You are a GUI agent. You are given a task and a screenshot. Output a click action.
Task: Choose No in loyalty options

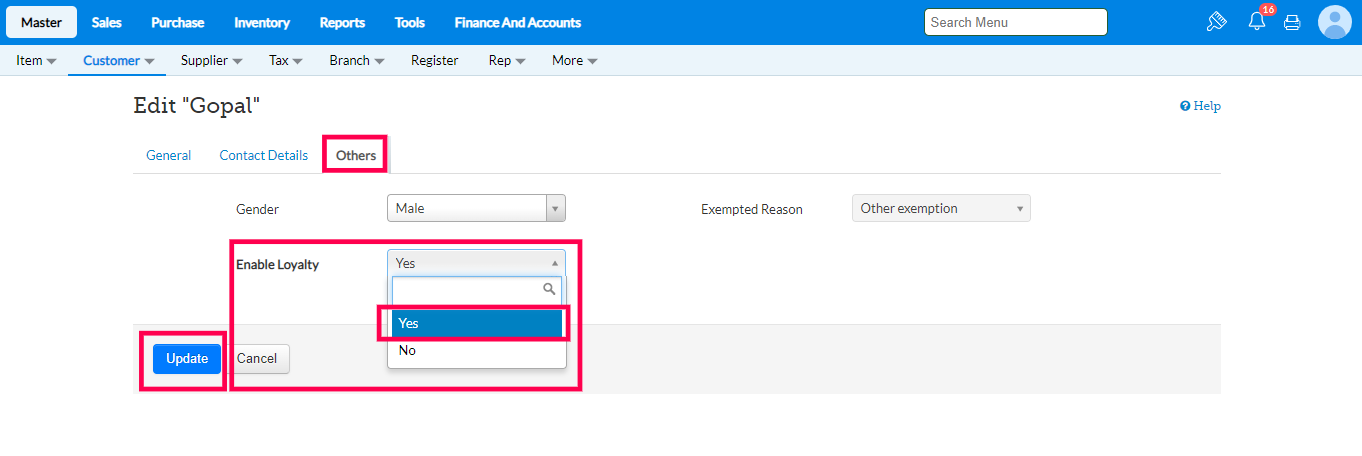476,351
